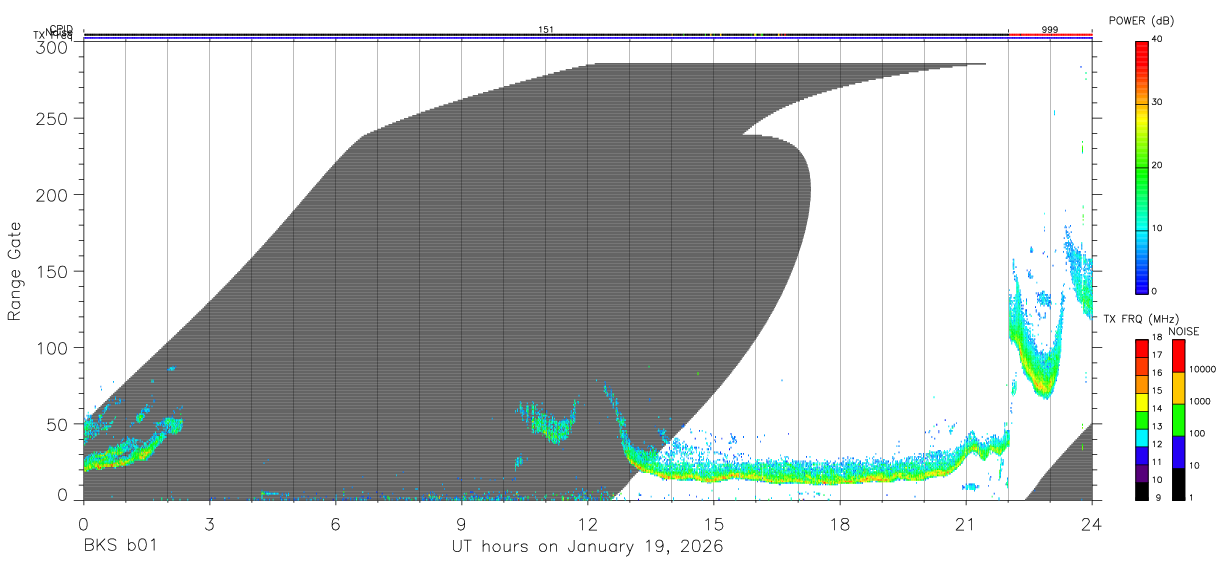
Task: Click the 20 label on power colorbar
Action: tap(1158, 165)
